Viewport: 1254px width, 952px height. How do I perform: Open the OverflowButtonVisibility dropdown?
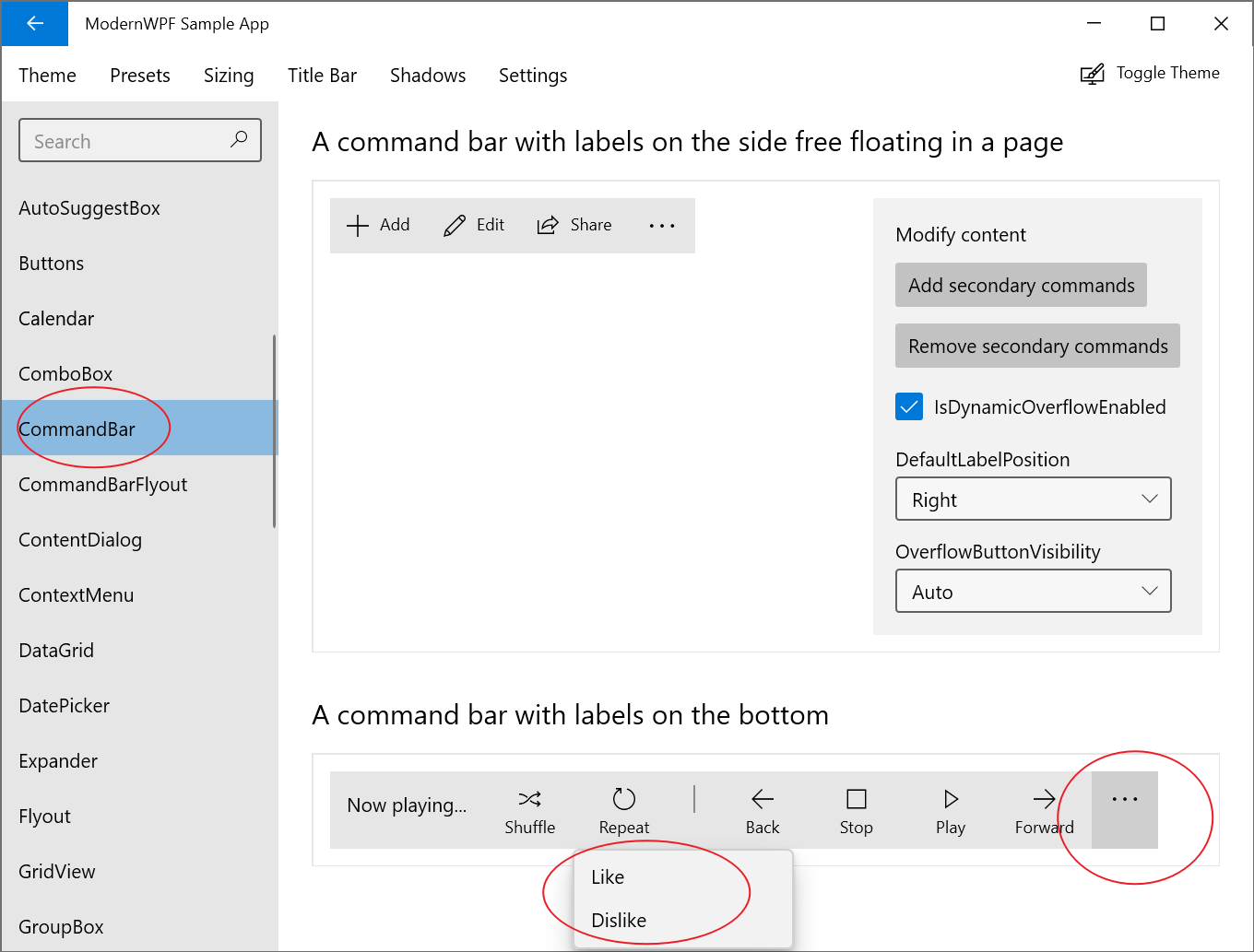pos(1033,591)
